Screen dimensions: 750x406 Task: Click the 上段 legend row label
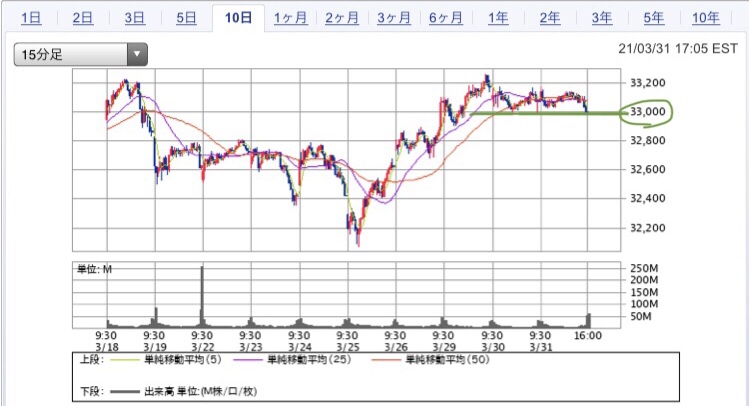[92, 360]
